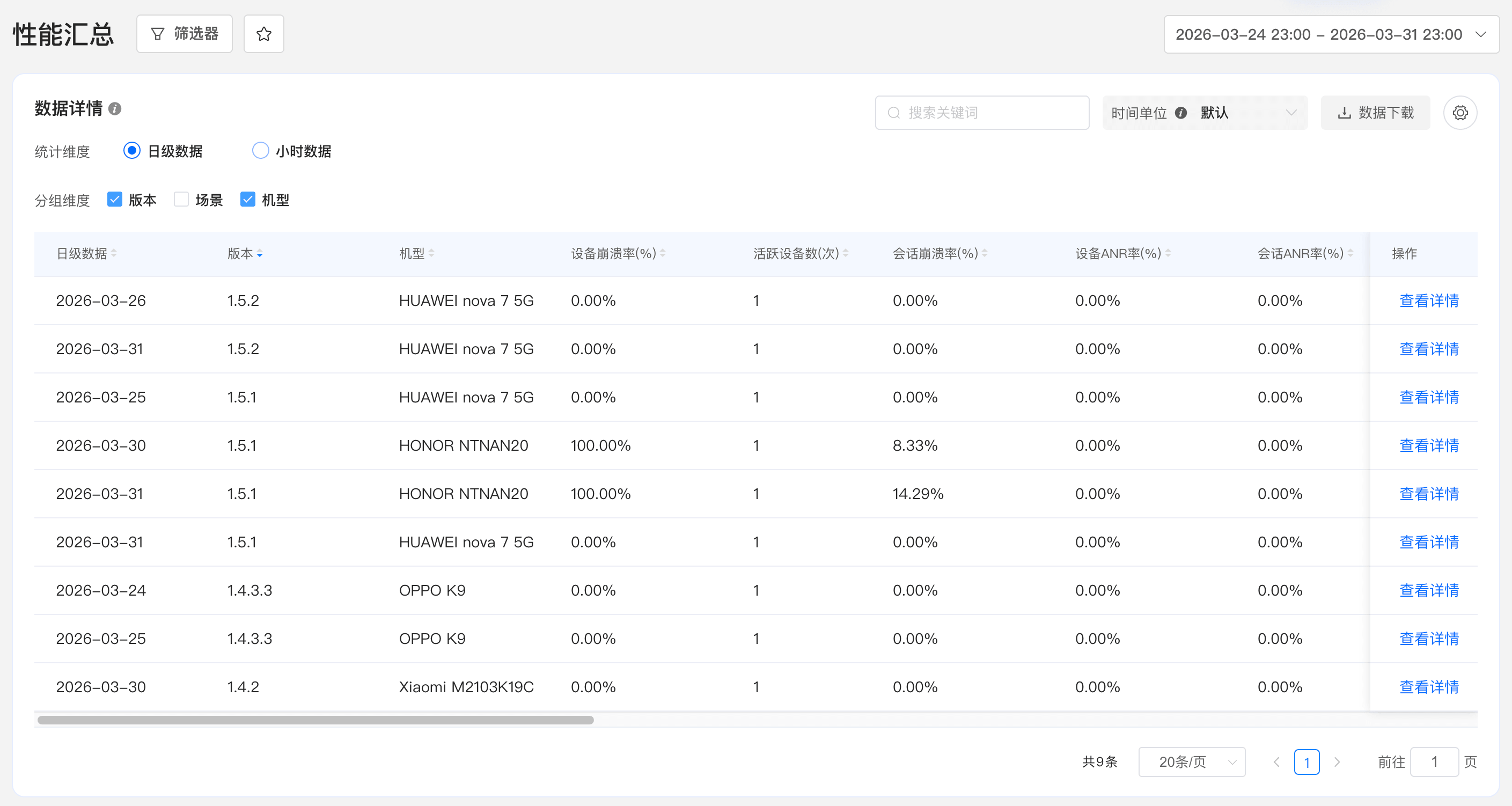1512x806 pixels.
Task: View details for HONOR NTNAN20 2026-03-30 row
Action: pos(1429,445)
